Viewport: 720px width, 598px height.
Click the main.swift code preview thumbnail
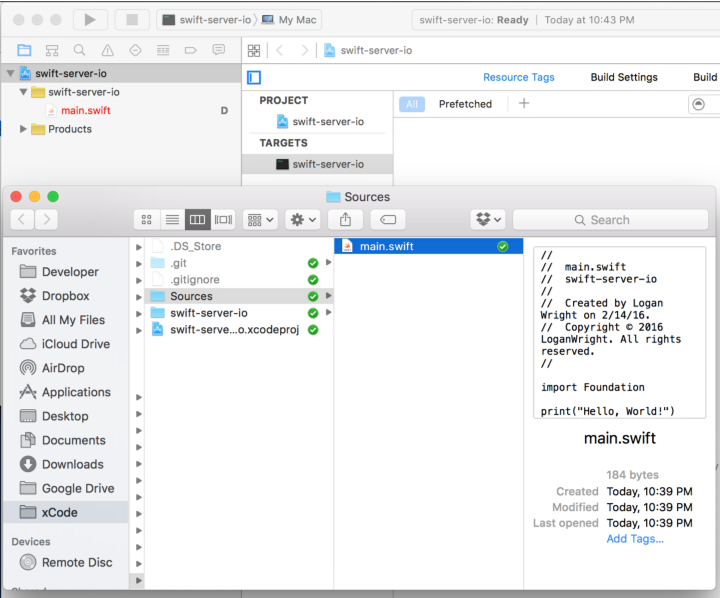point(619,333)
